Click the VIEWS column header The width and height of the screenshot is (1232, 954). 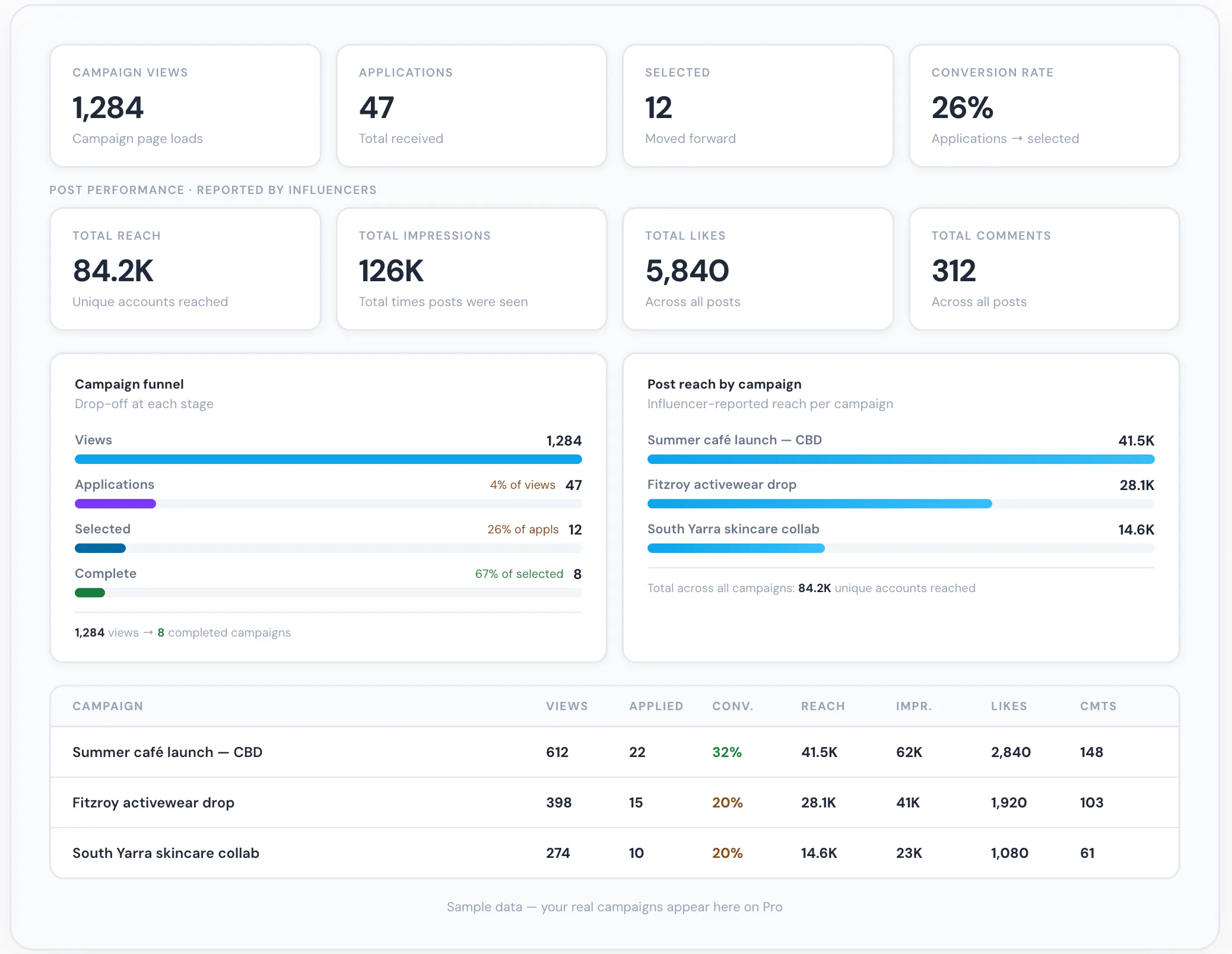click(x=567, y=706)
